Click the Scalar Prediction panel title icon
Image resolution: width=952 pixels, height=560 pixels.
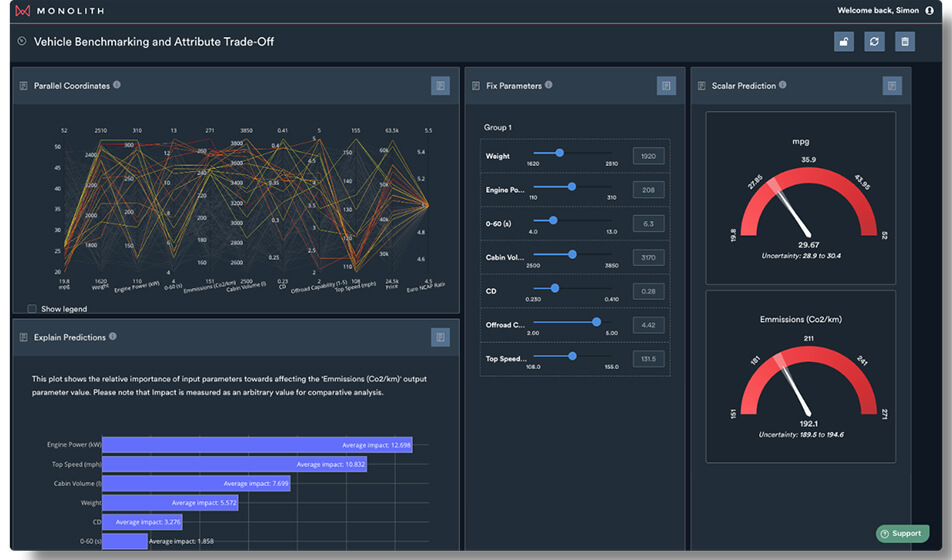701,86
